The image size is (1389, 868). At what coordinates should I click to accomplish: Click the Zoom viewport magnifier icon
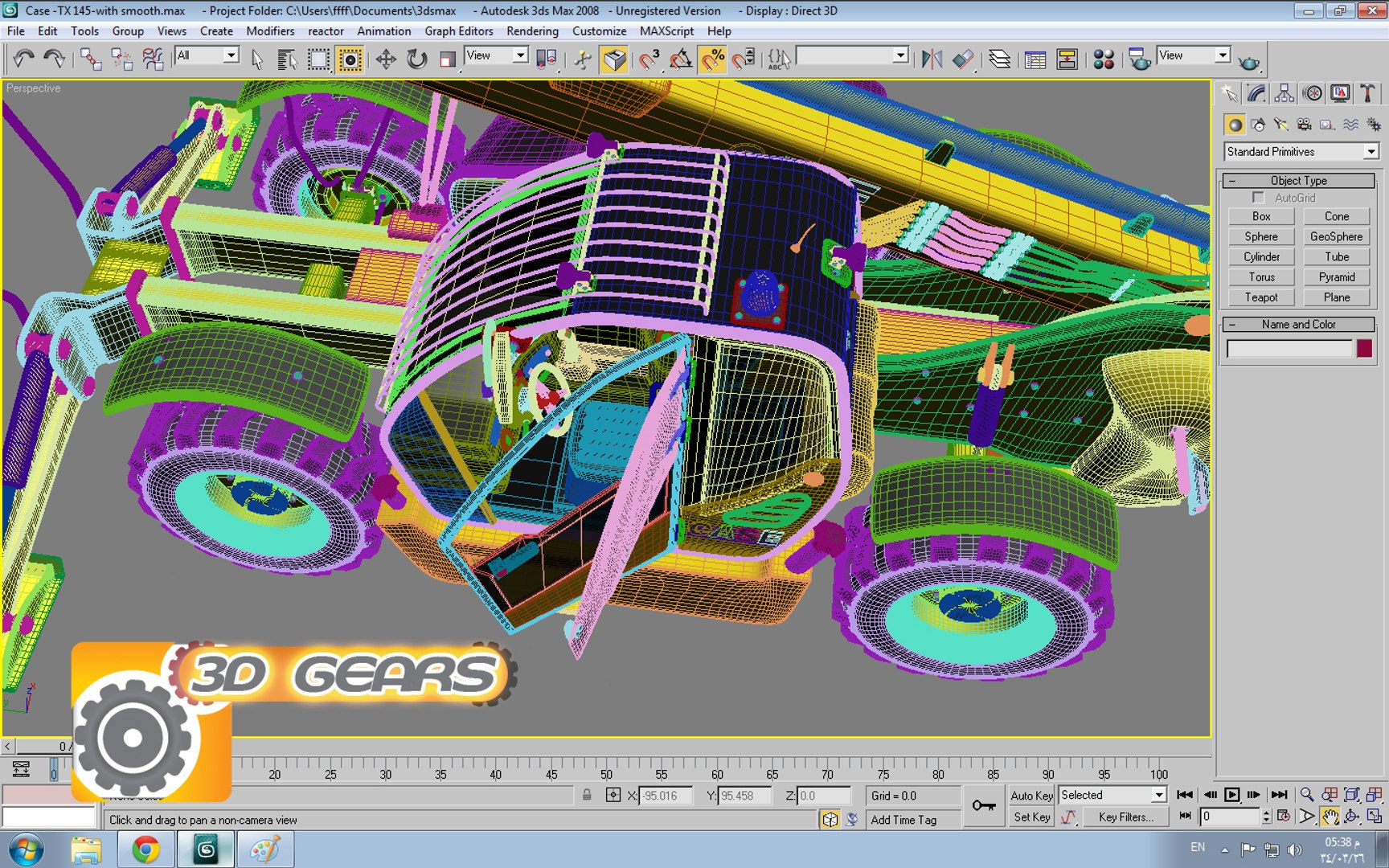(x=1307, y=795)
